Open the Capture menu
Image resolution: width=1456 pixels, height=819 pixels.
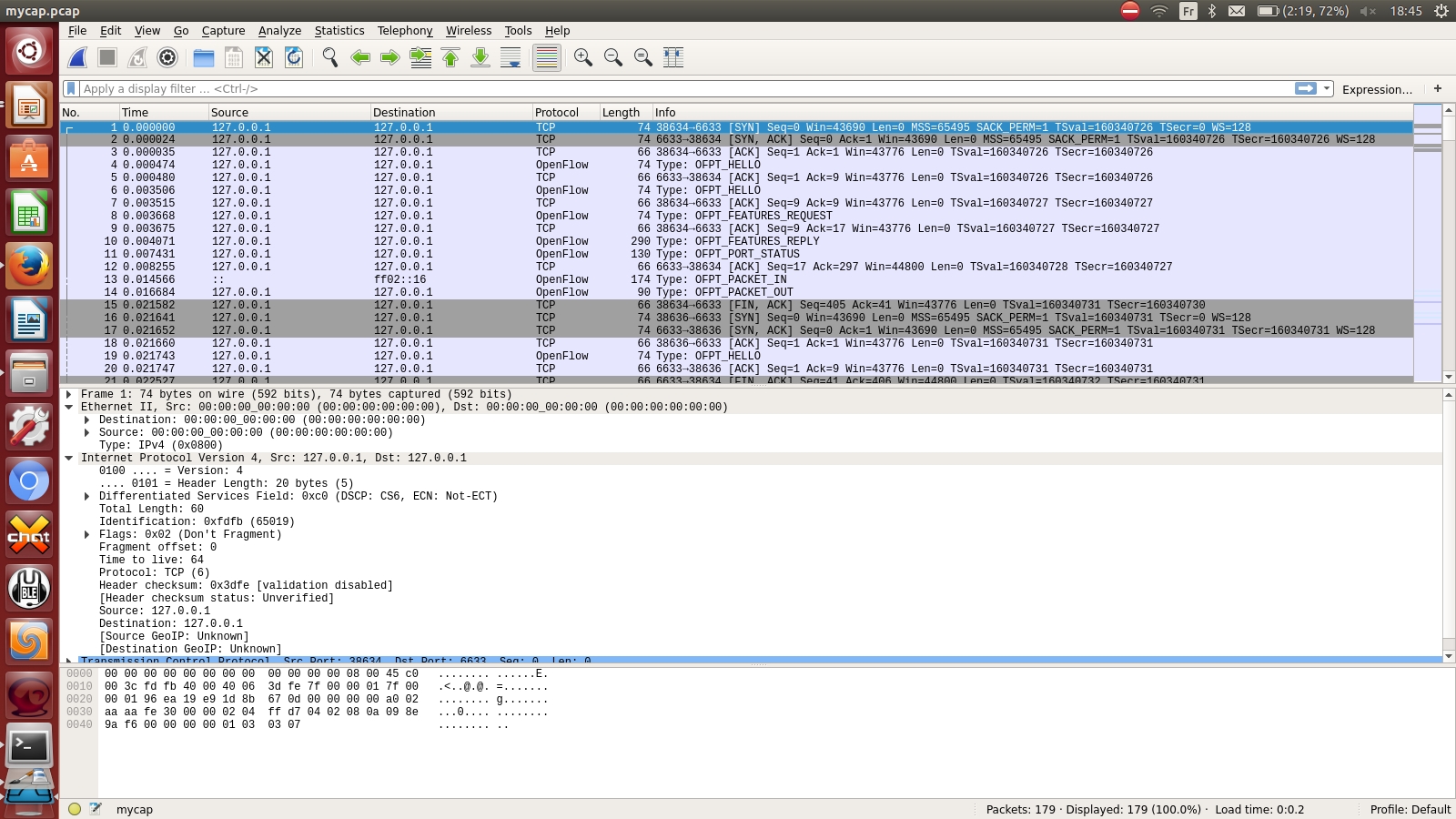tap(223, 30)
